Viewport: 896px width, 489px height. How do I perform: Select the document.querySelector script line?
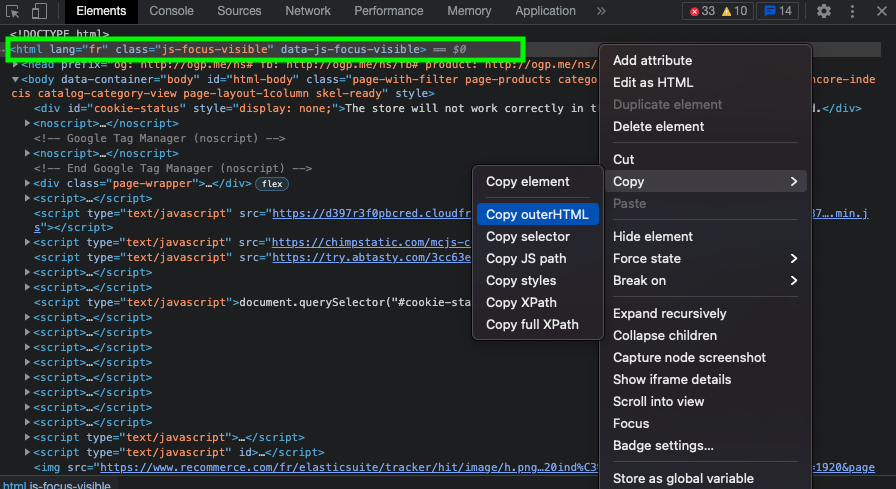252,302
